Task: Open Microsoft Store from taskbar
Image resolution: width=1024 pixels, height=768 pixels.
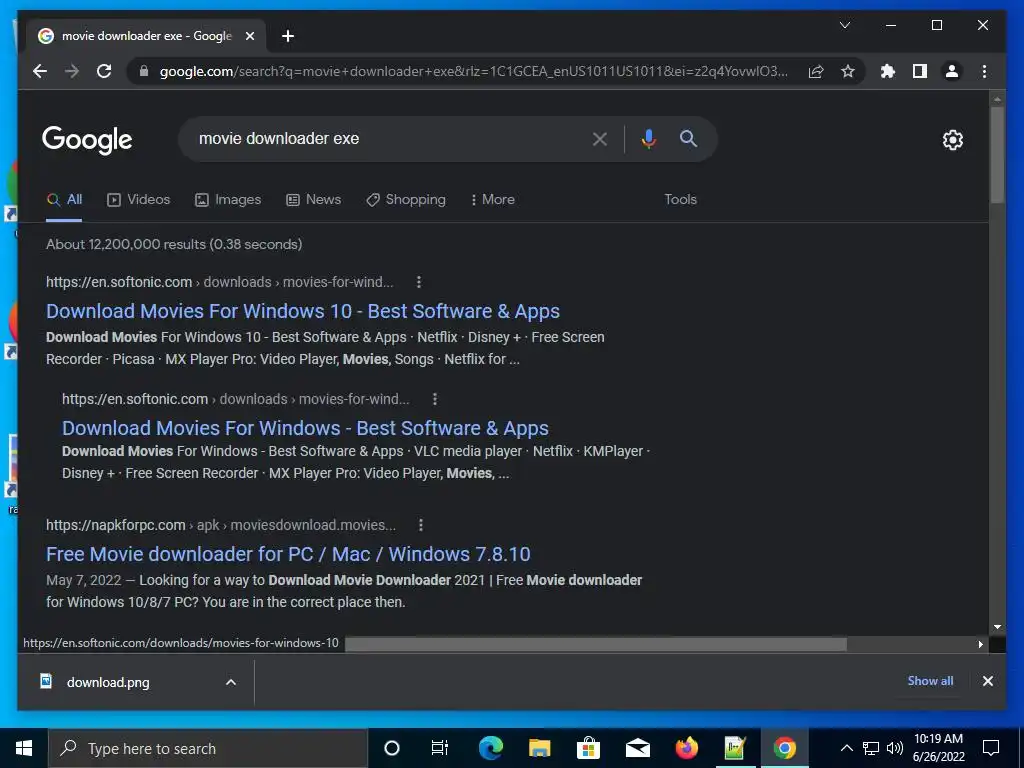Action: pyautogui.click(x=588, y=748)
